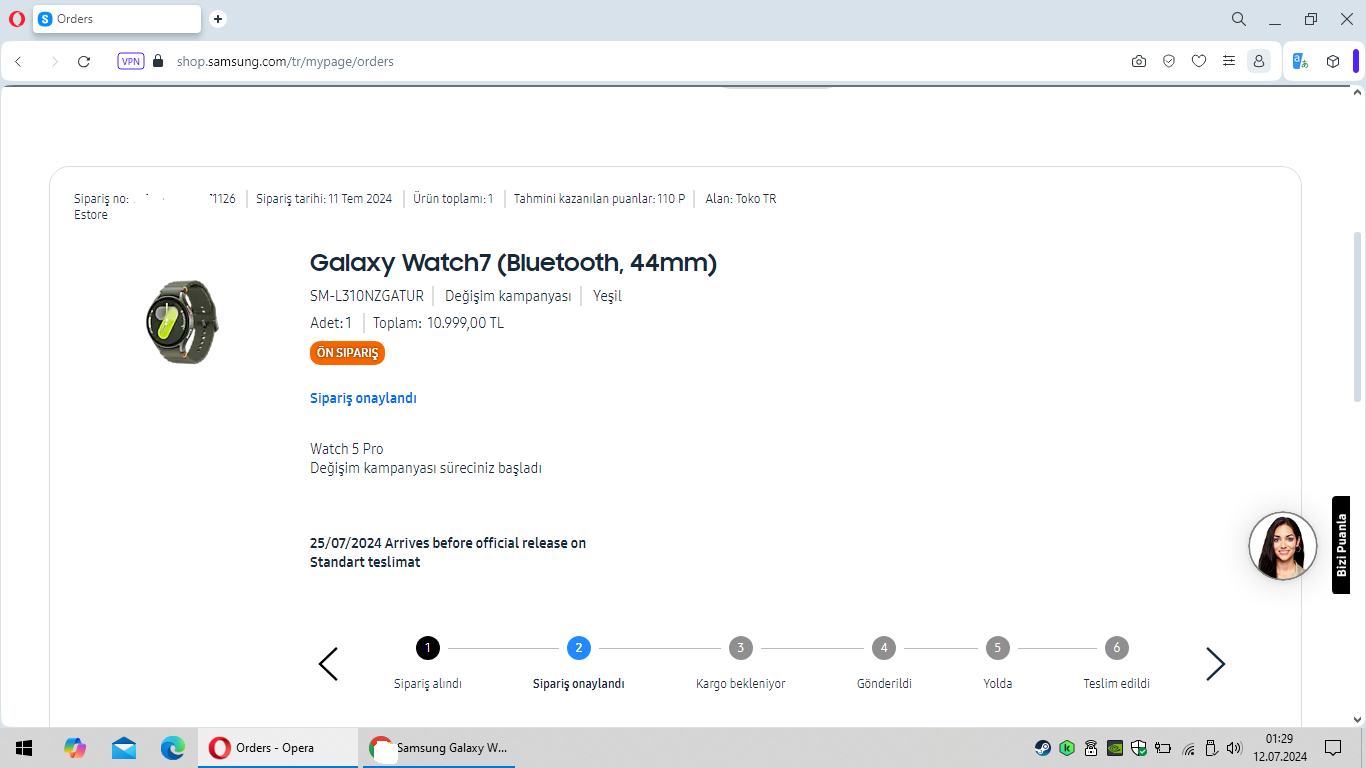This screenshot has width=1366, height=768.
Task: Open the Opera main menu logo
Action: [16, 19]
